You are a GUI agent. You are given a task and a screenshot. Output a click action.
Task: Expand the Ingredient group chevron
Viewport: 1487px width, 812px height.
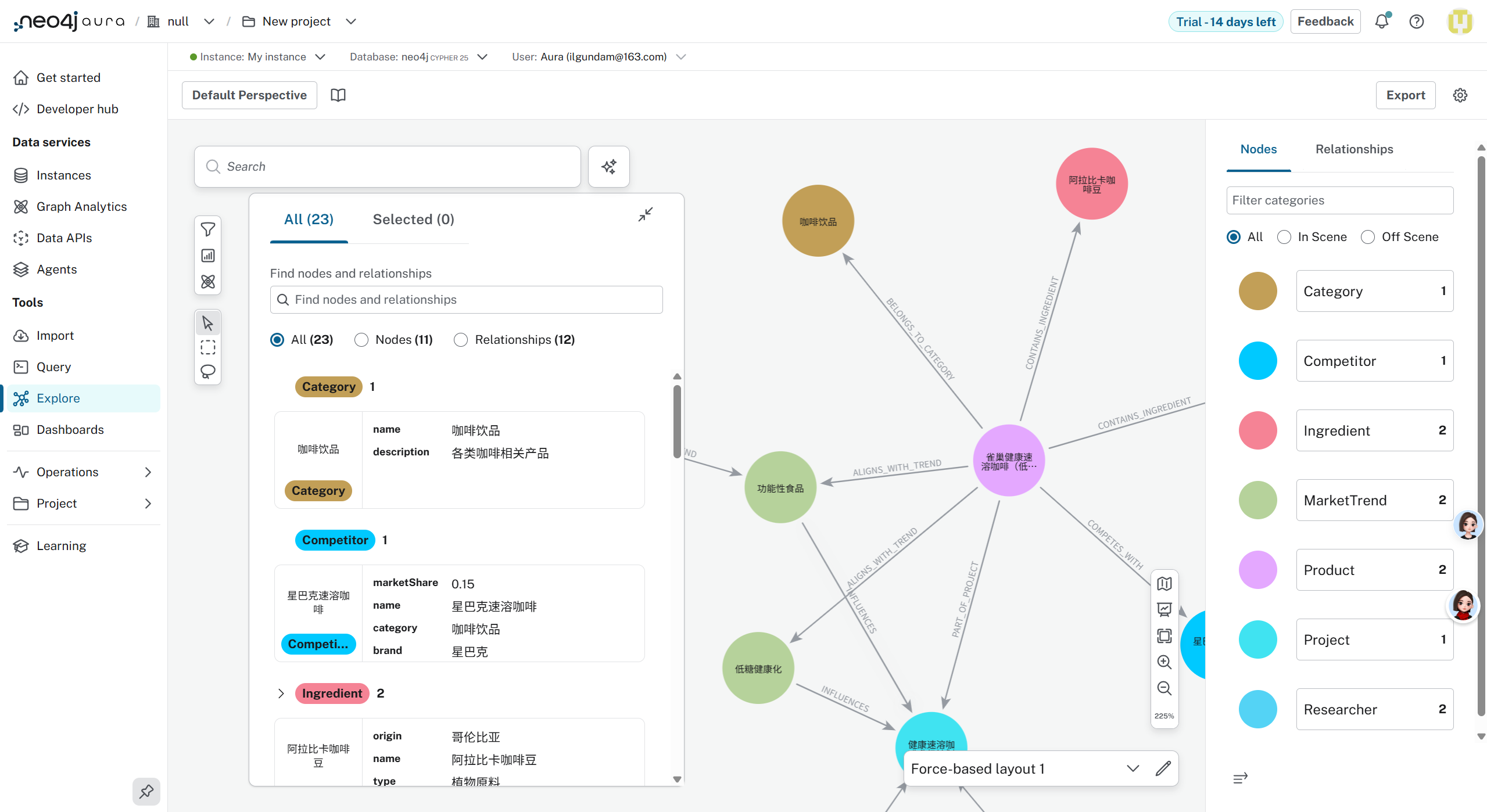tap(281, 694)
